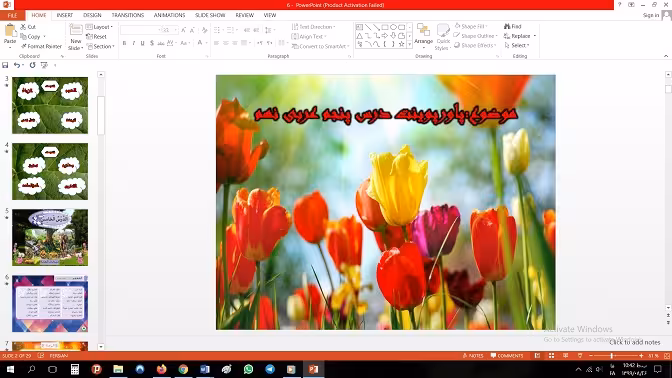This screenshot has width=672, height=378.
Task: Toggle Italic formatting
Action: point(133,43)
